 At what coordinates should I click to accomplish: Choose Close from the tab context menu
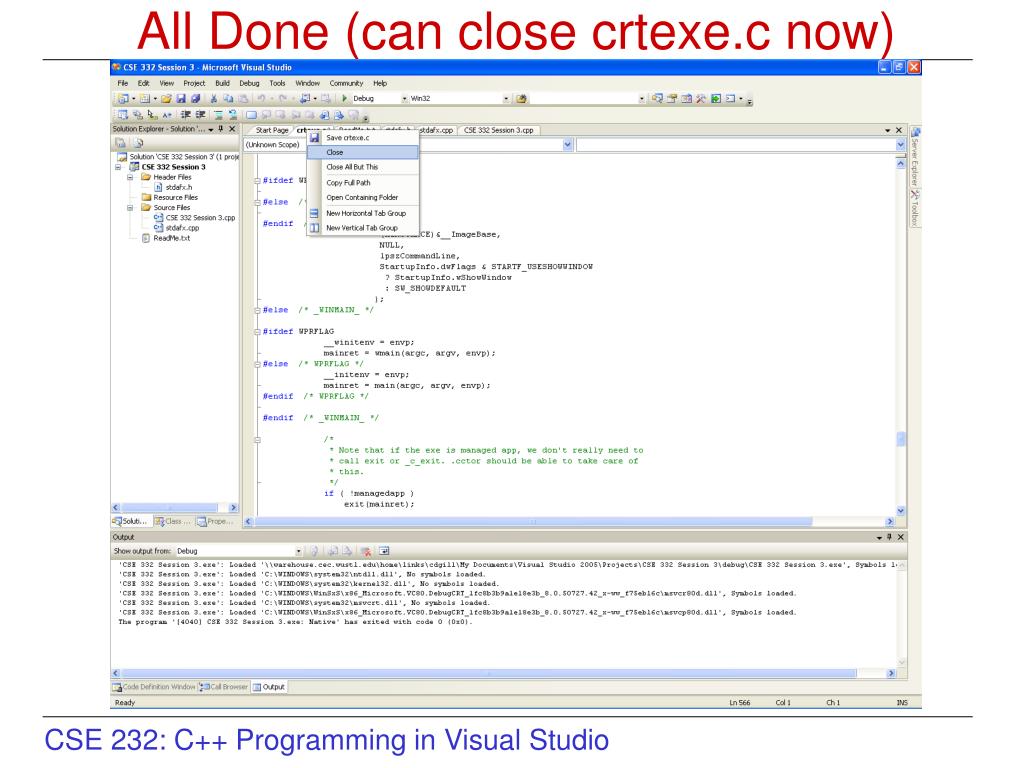point(362,152)
